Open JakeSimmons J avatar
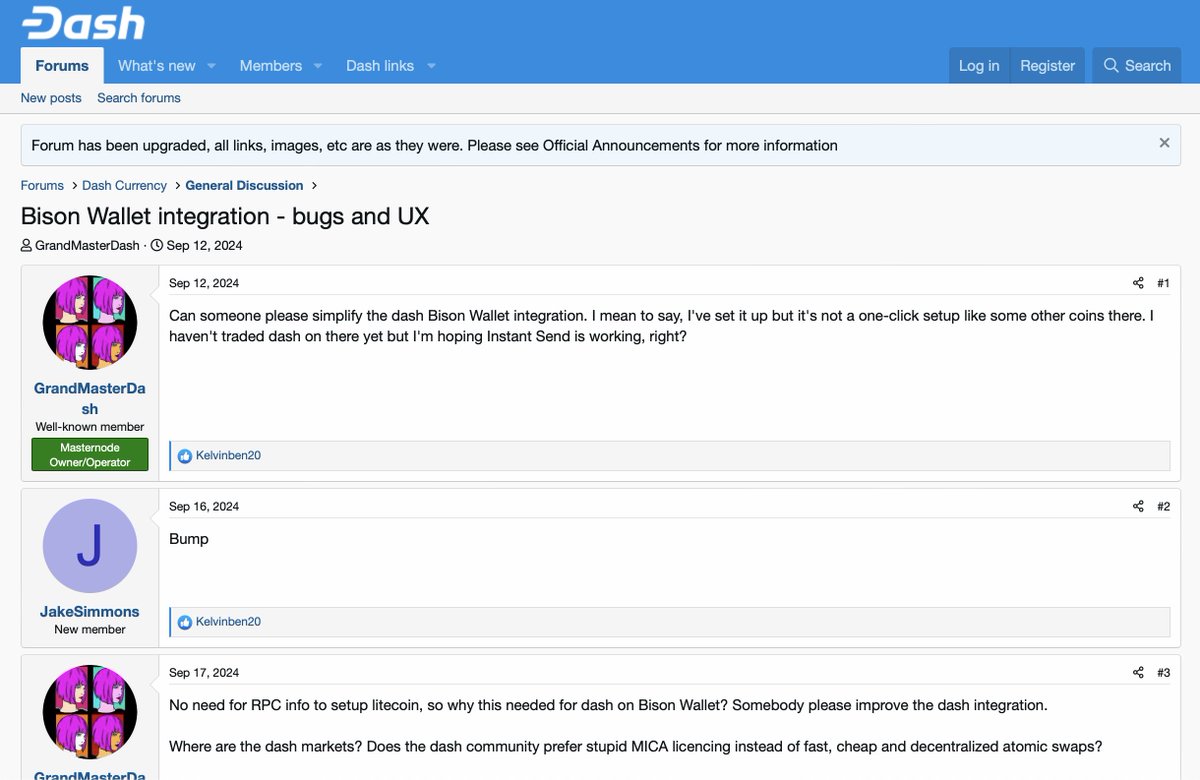Screen dimensions: 1200x780 [90, 546]
